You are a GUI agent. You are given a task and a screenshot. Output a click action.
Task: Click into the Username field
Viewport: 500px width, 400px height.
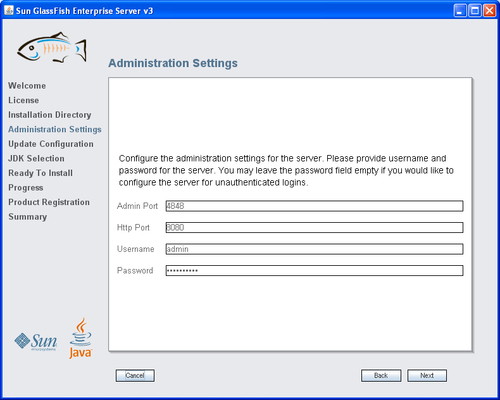(314, 249)
